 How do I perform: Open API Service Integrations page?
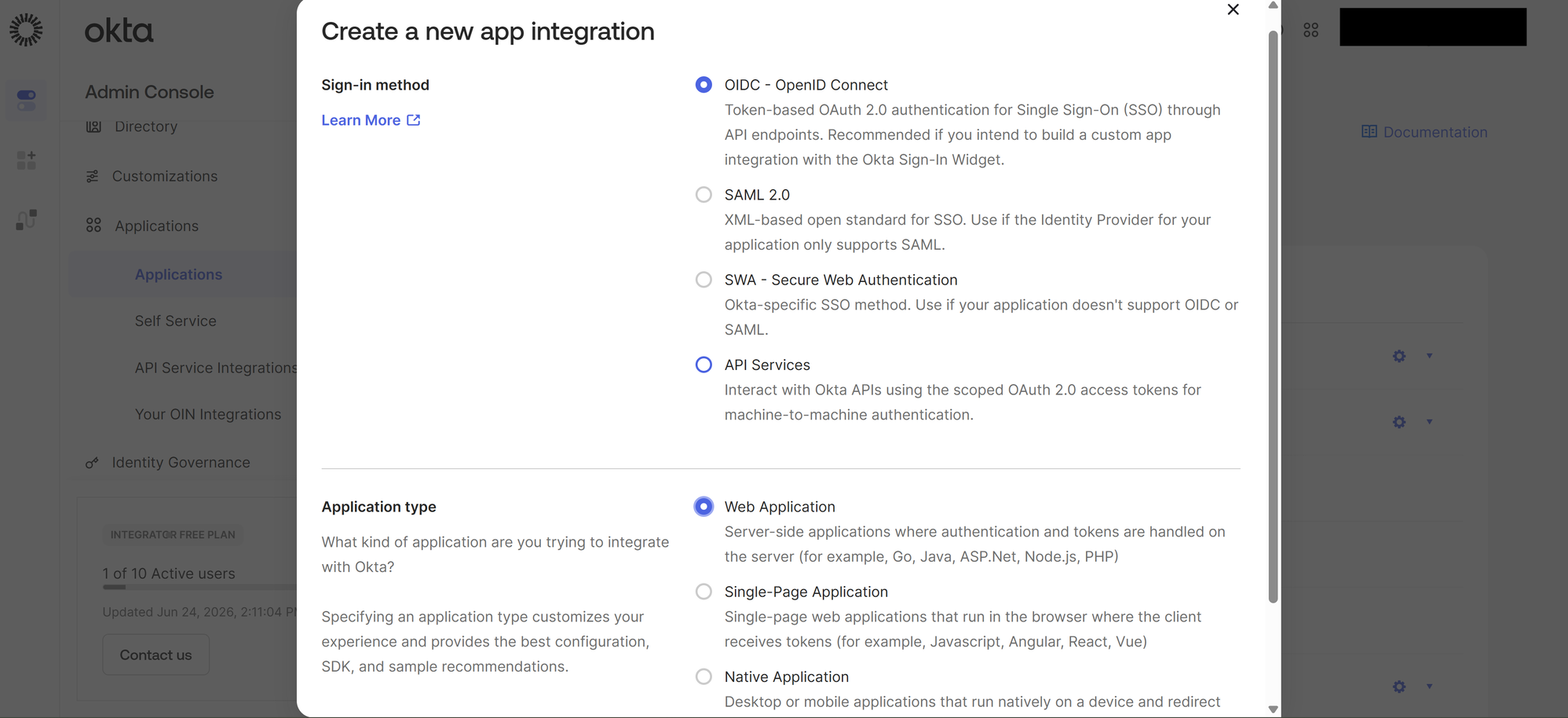(216, 368)
